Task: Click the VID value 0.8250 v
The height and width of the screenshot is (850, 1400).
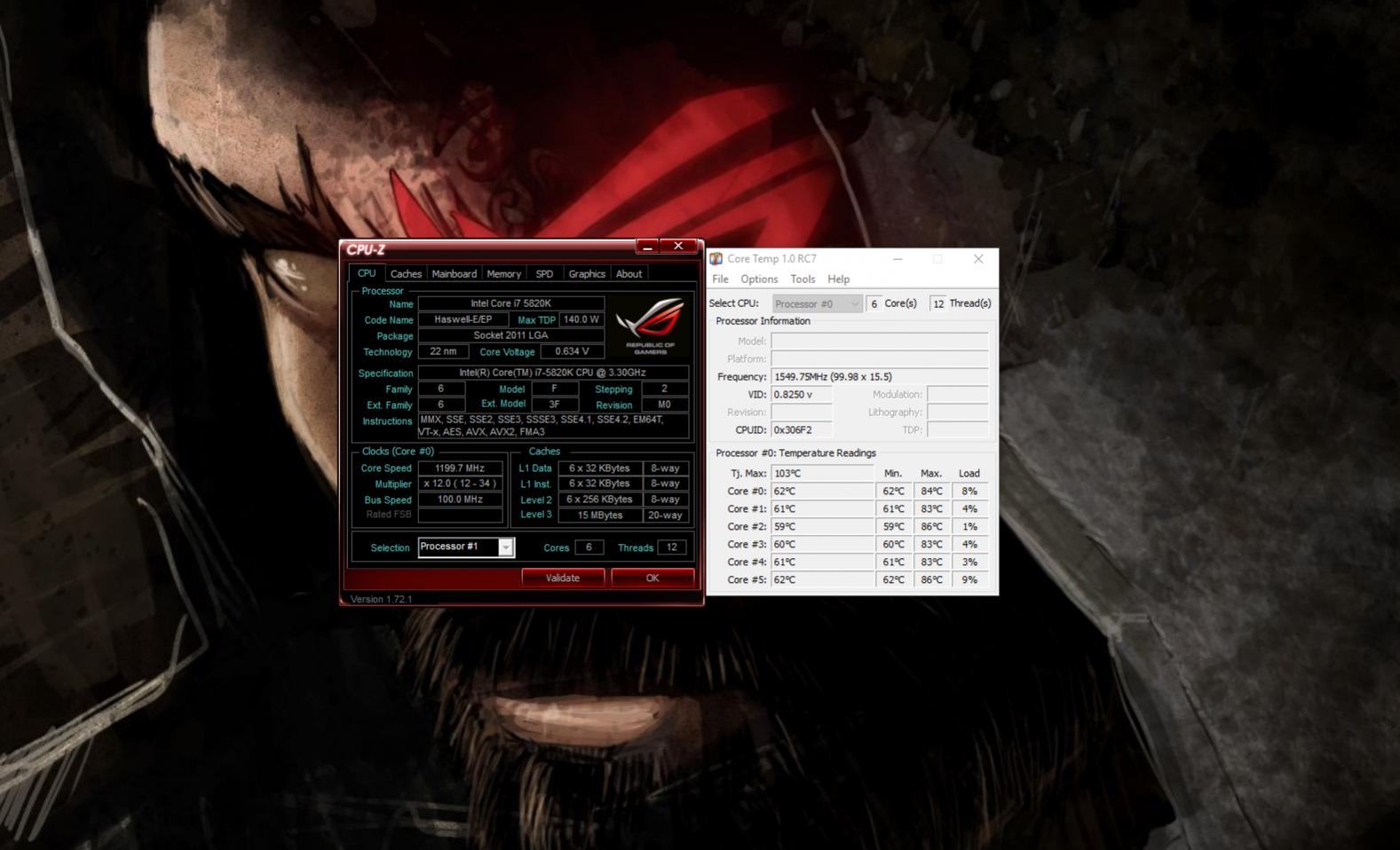Action: [x=802, y=394]
